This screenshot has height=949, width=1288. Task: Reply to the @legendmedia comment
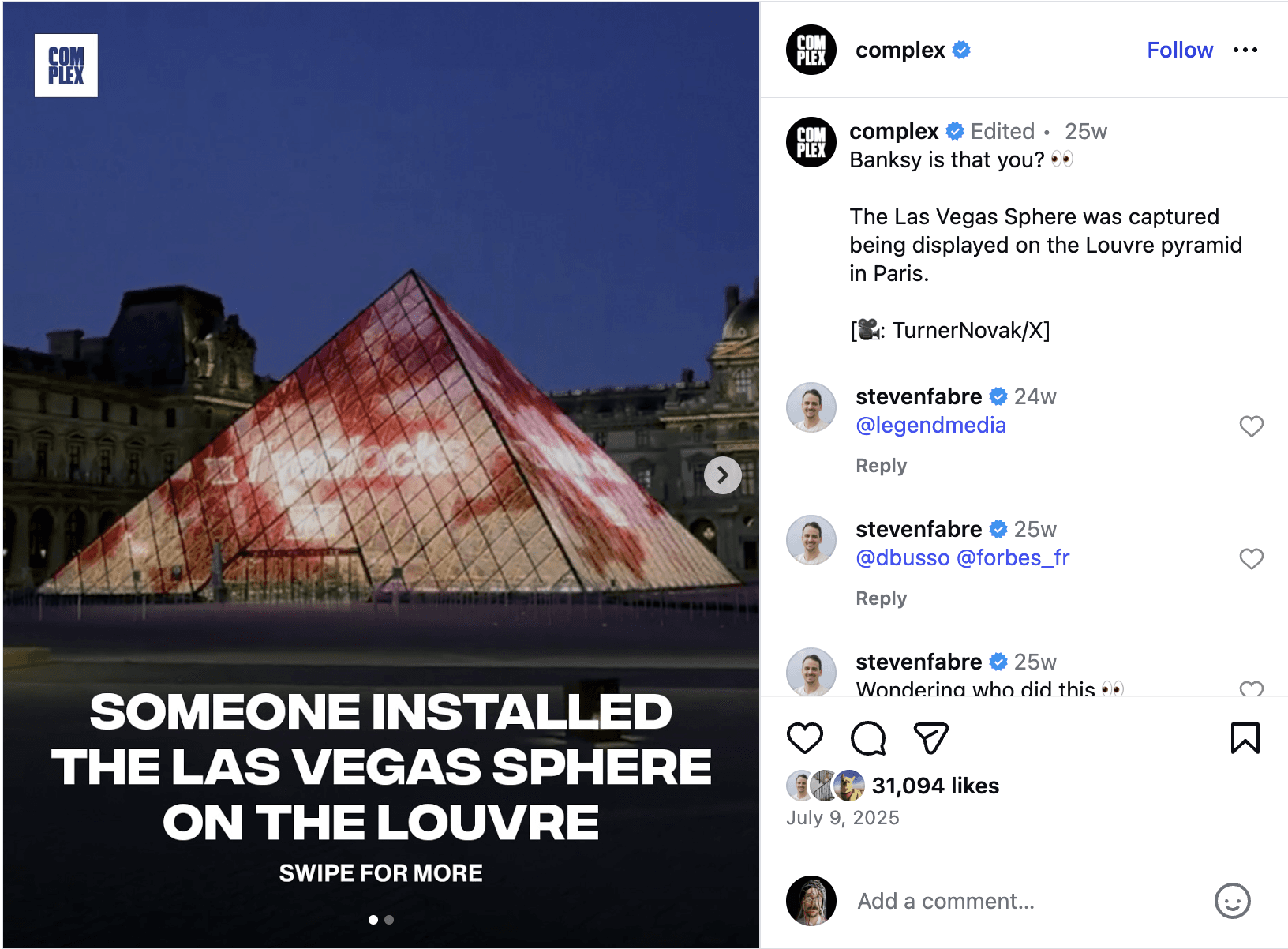click(881, 466)
